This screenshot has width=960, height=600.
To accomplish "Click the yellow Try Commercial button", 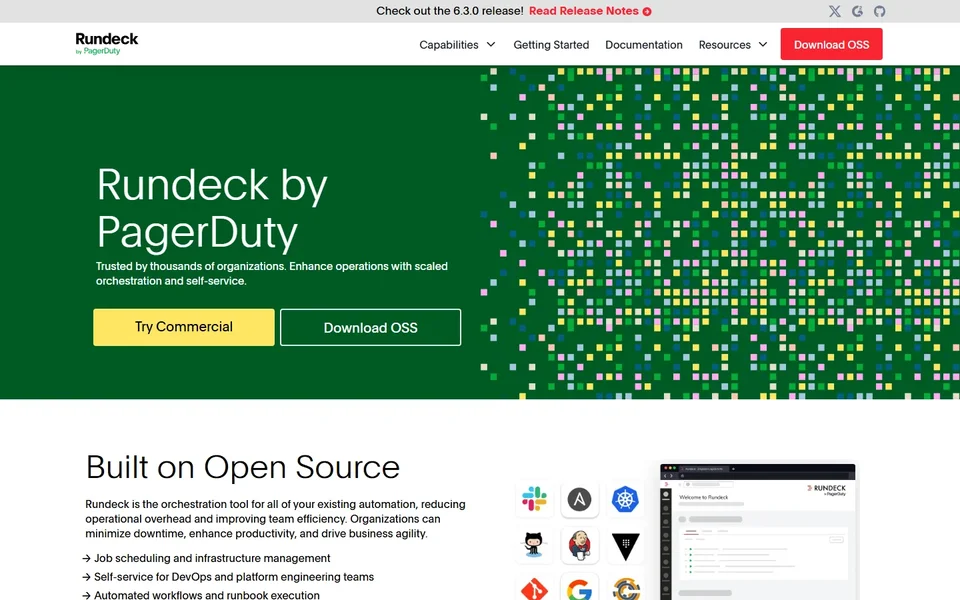I will click(x=184, y=327).
